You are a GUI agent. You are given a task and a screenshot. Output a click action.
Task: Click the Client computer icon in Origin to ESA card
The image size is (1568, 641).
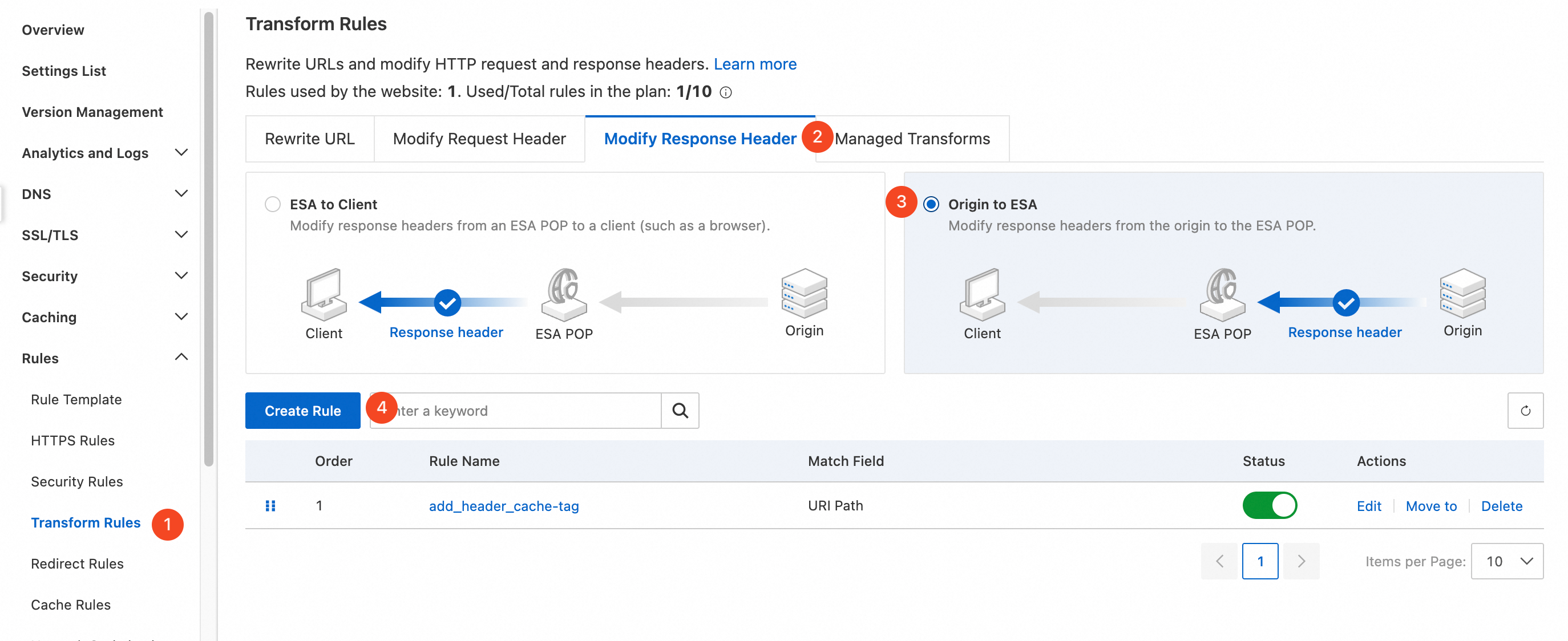click(983, 294)
